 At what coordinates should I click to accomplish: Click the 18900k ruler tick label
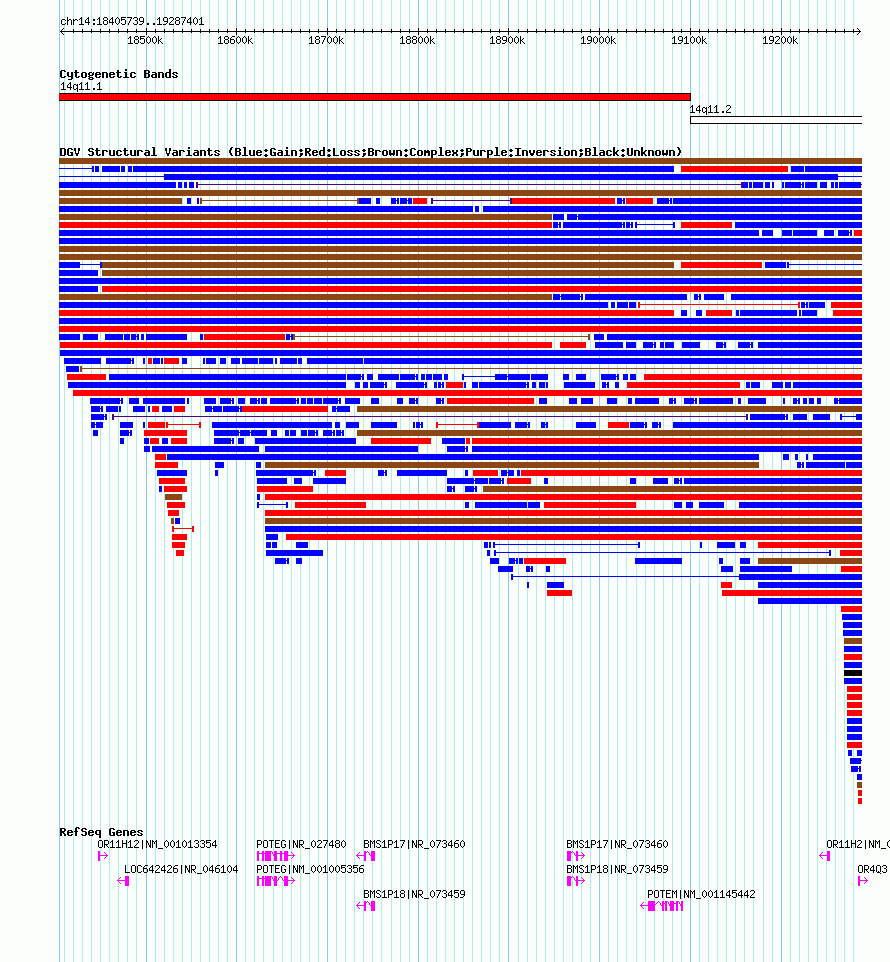pyautogui.click(x=507, y=40)
